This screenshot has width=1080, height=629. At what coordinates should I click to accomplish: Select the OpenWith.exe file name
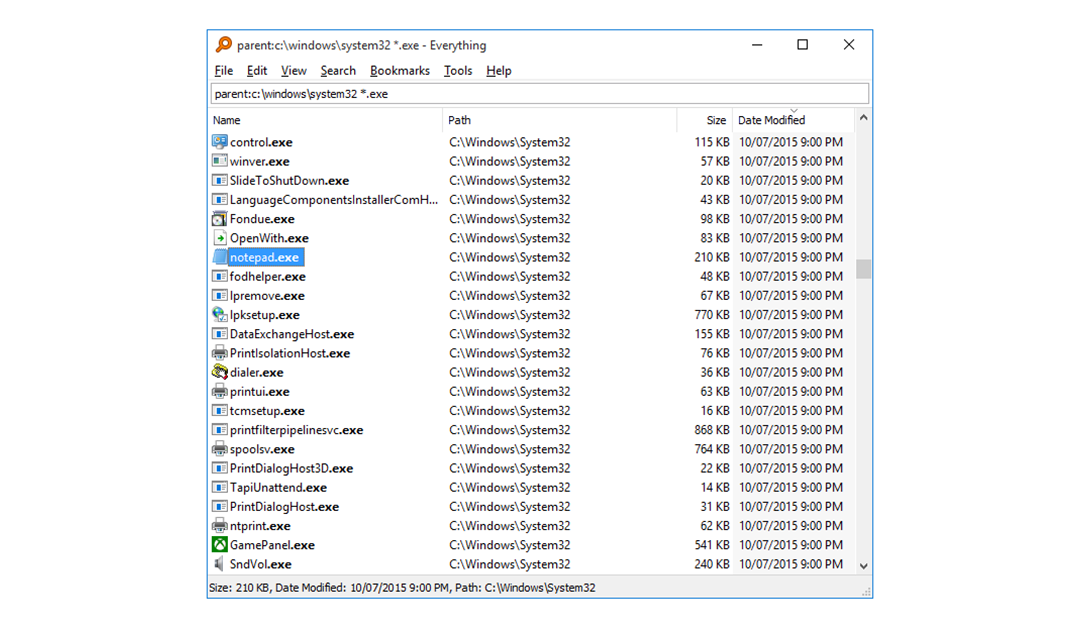pos(269,238)
